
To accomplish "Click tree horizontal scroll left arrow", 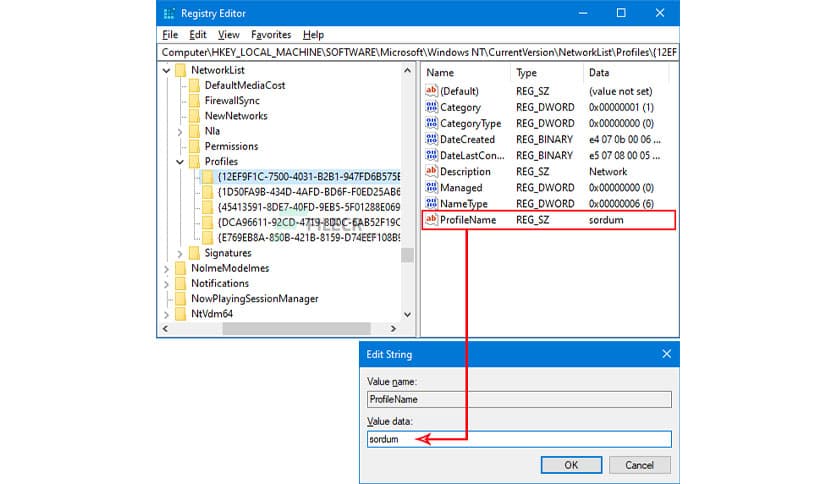I will coord(165,328).
